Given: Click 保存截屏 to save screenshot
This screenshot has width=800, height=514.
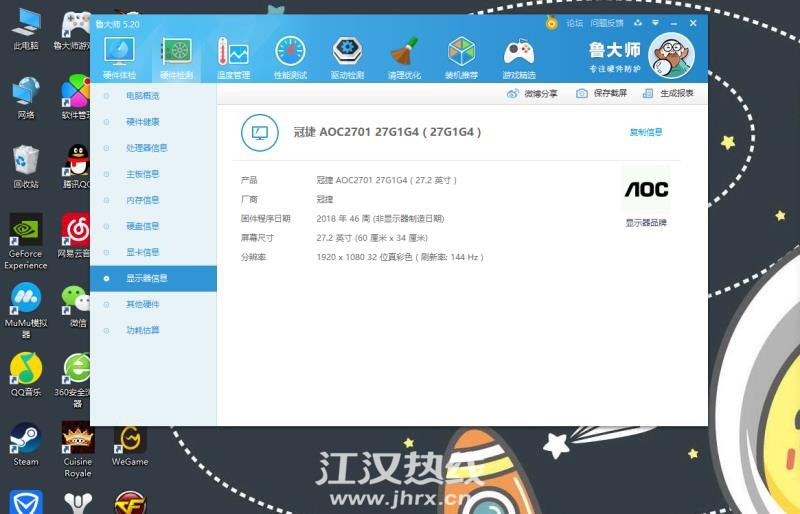Looking at the screenshot, I should (x=602, y=93).
